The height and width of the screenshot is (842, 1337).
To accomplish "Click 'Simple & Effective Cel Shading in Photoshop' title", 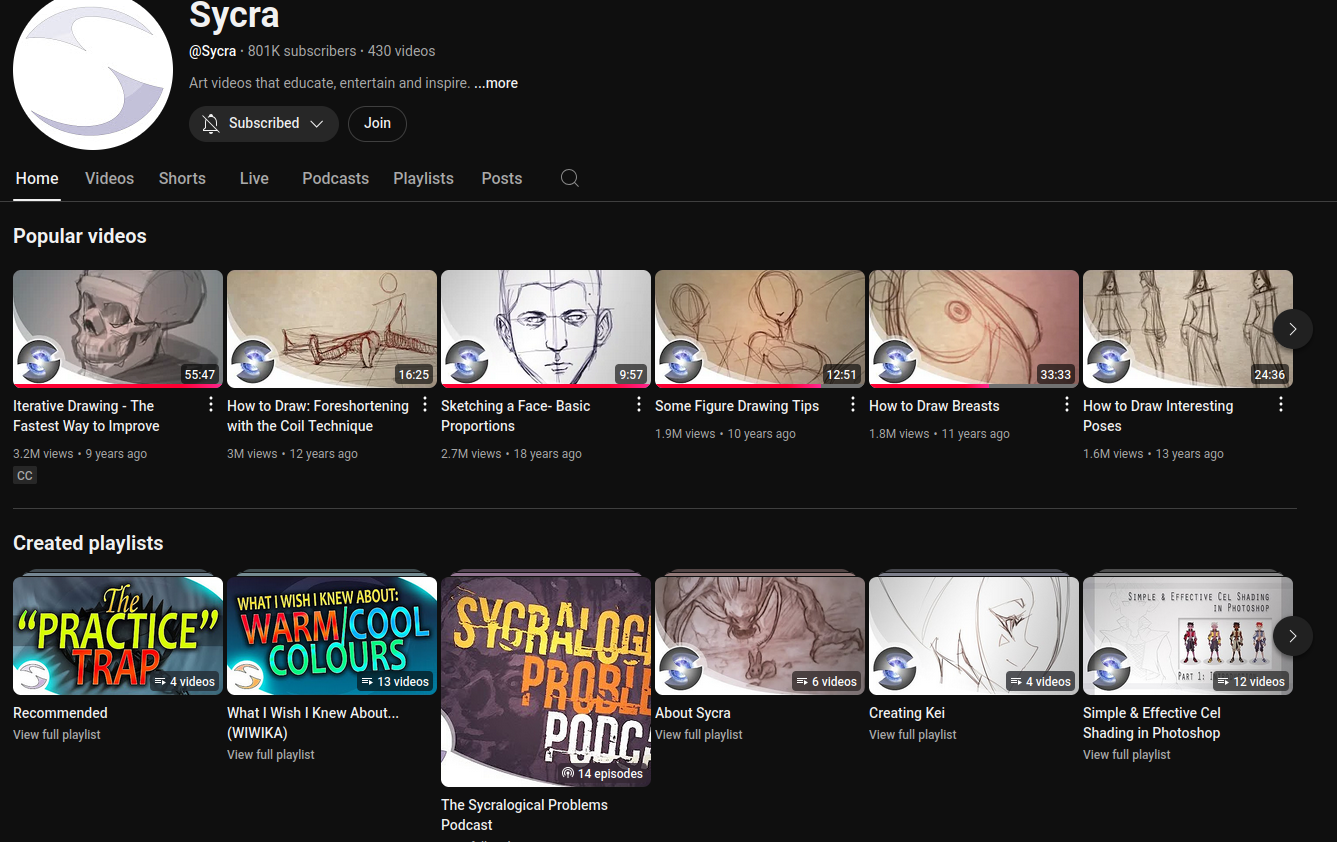I will click(x=1152, y=723).
